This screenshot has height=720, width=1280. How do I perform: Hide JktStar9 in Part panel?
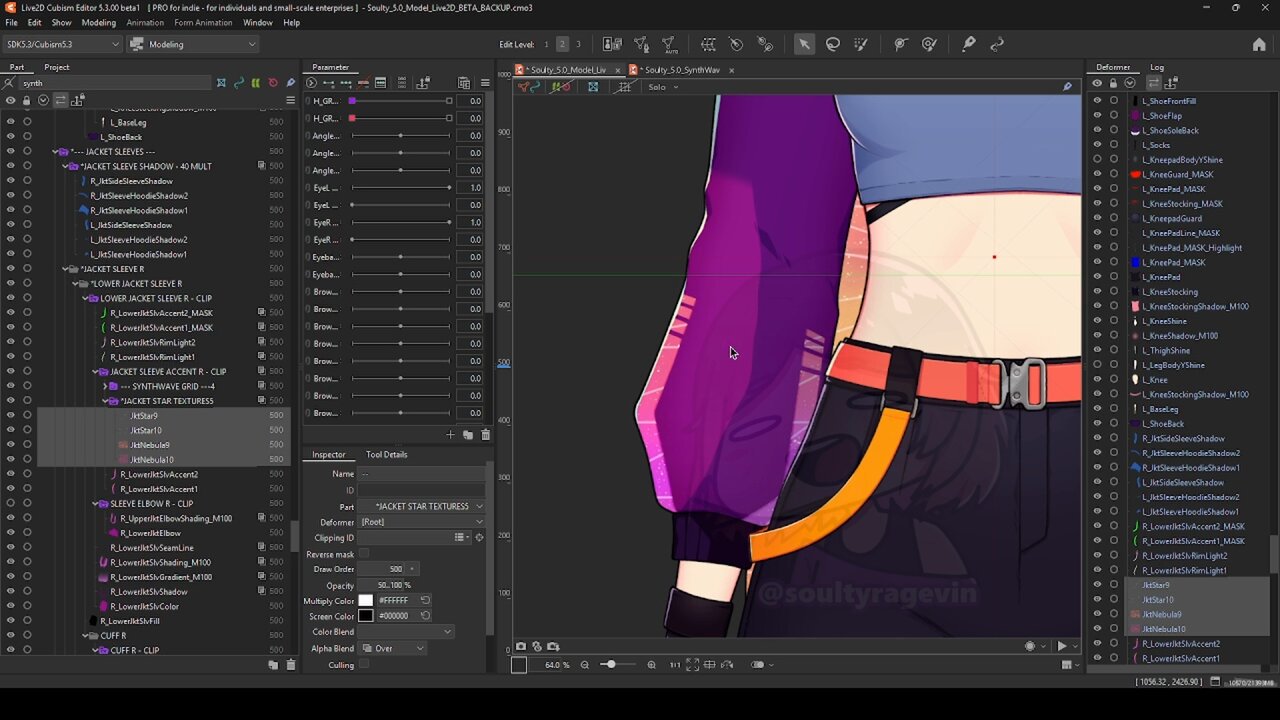[x=11, y=416]
